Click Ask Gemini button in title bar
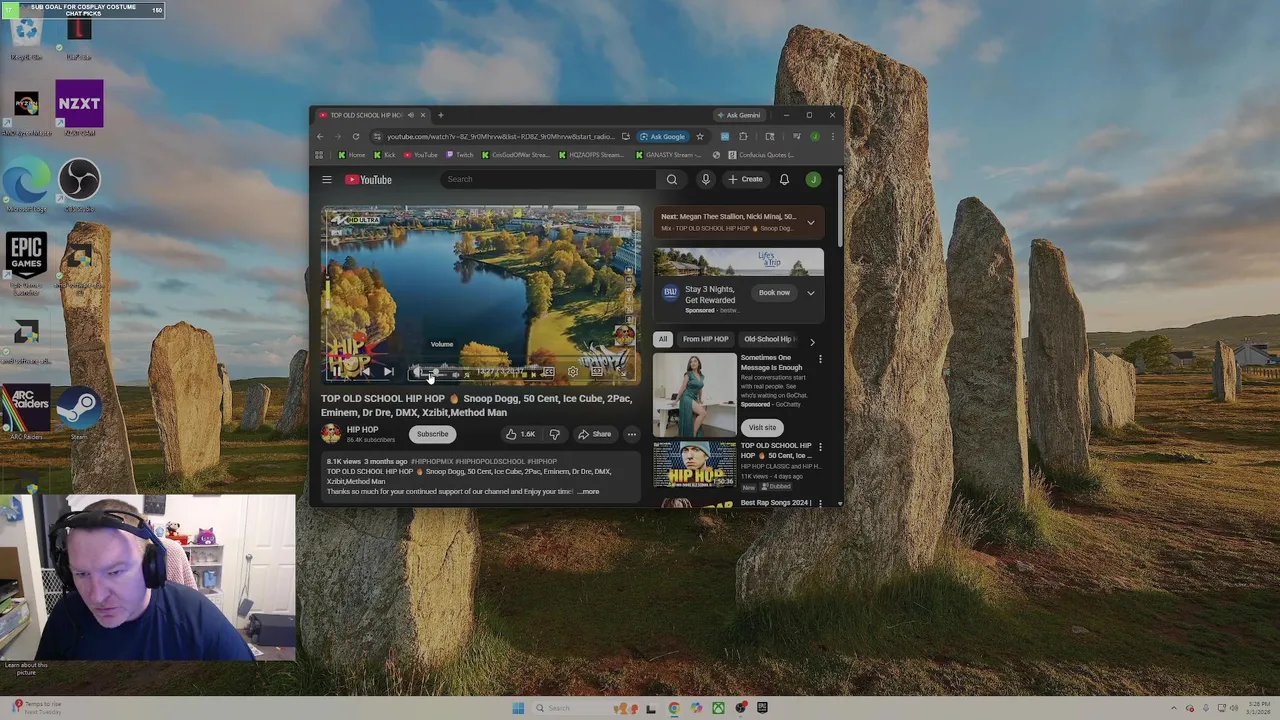1280x720 pixels. coord(738,115)
